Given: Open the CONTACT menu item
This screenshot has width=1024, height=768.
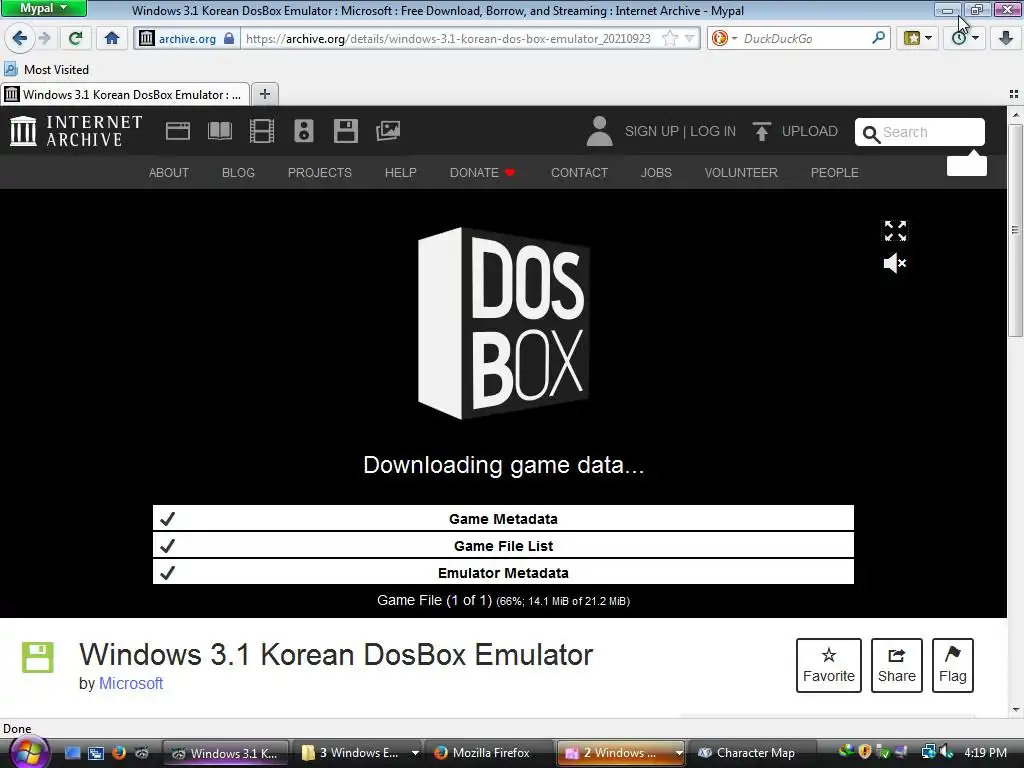Looking at the screenshot, I should coord(579,172).
